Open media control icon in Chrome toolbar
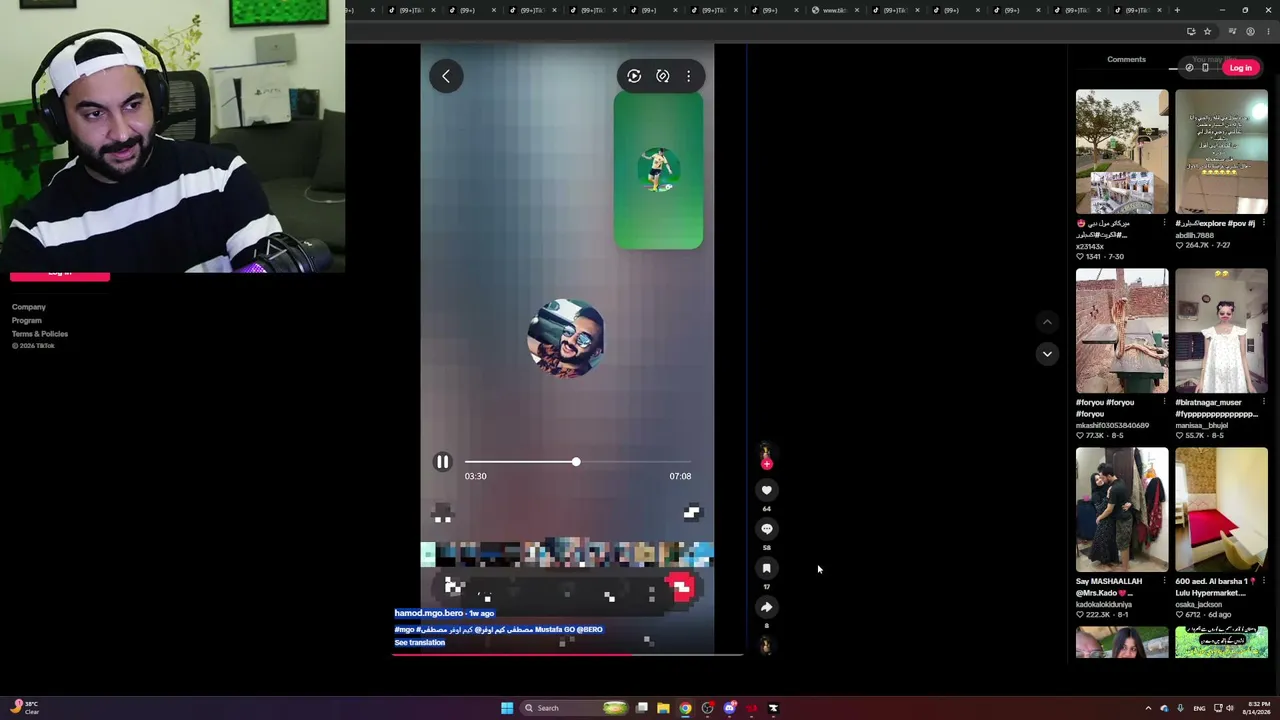This screenshot has height=720, width=1280. pyautogui.click(x=1232, y=31)
